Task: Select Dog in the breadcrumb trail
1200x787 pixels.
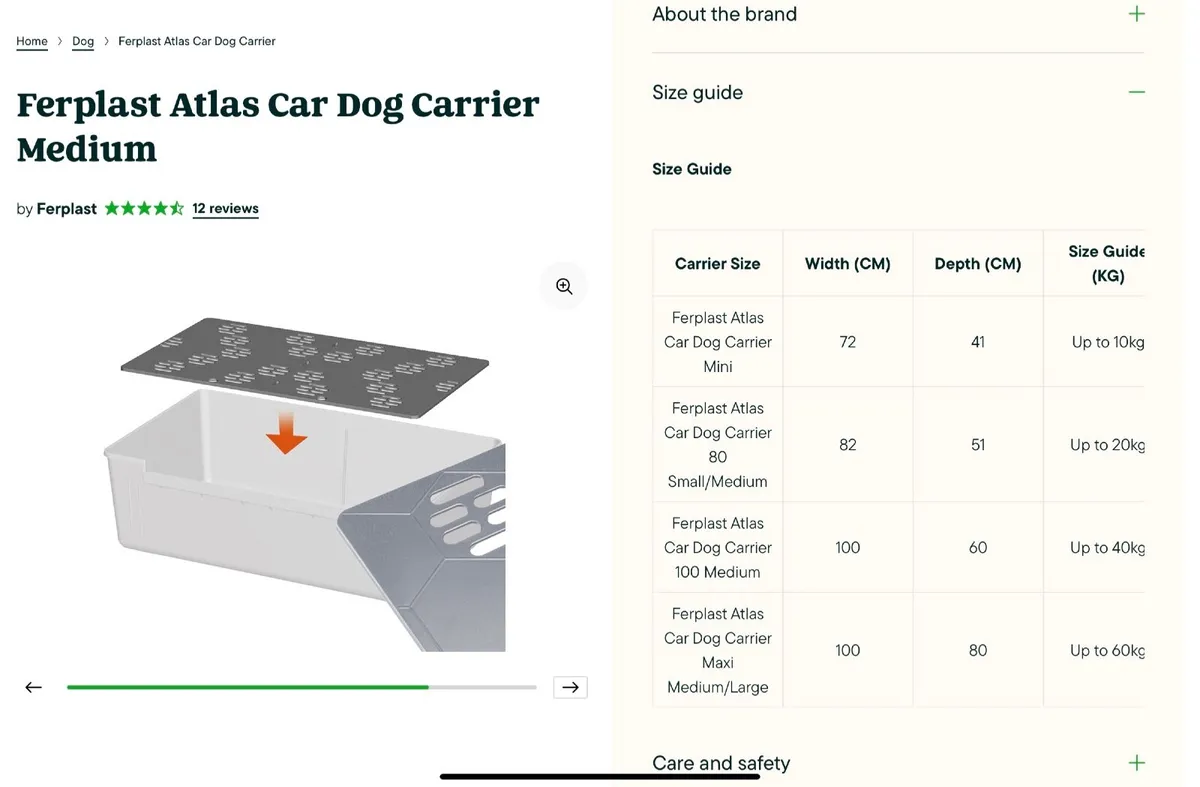Action: tap(83, 41)
